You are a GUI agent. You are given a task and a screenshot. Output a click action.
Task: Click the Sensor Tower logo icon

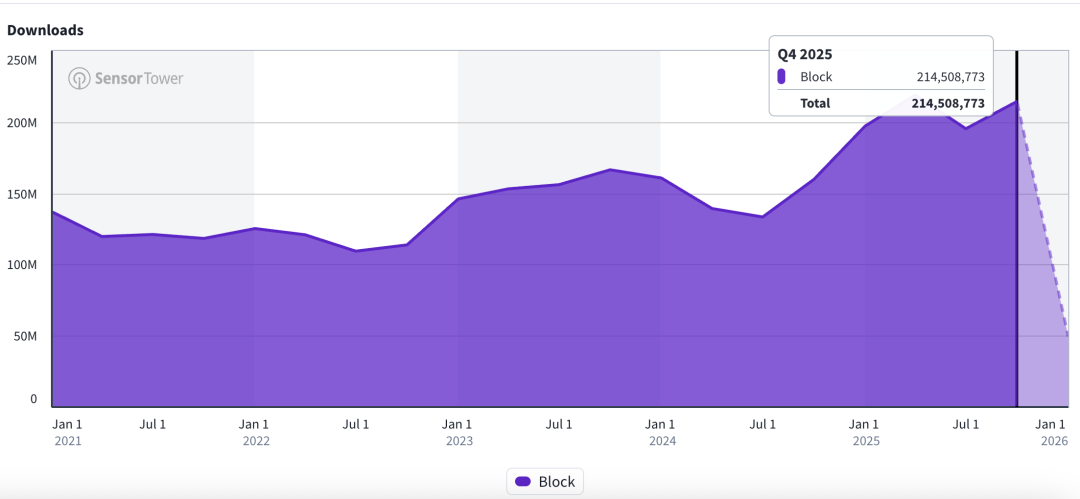(80, 78)
